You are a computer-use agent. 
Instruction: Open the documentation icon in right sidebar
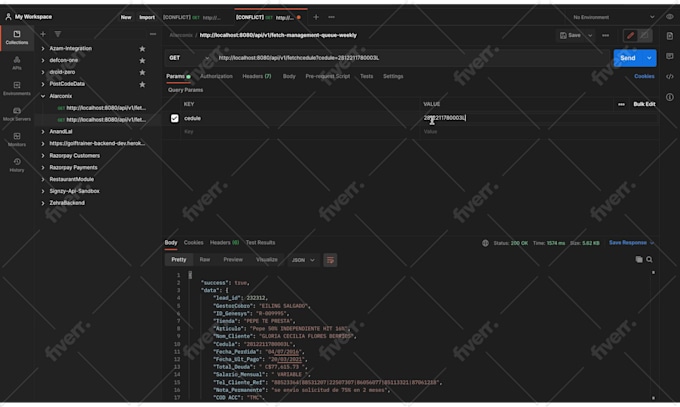tap(670, 36)
